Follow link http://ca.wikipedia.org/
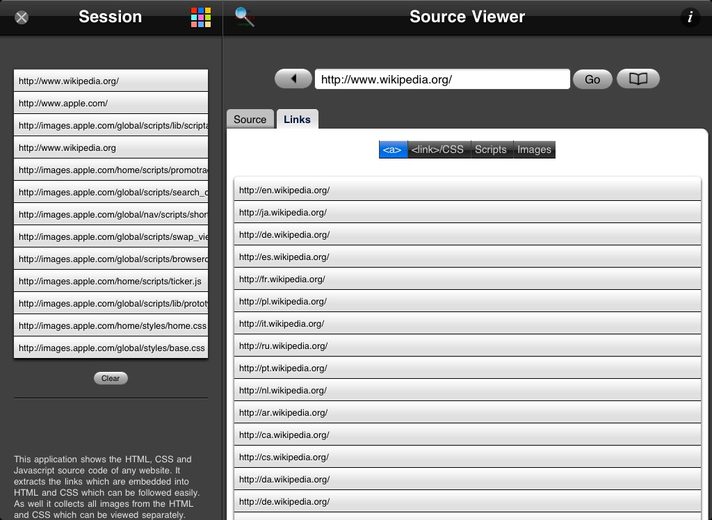 point(468,435)
